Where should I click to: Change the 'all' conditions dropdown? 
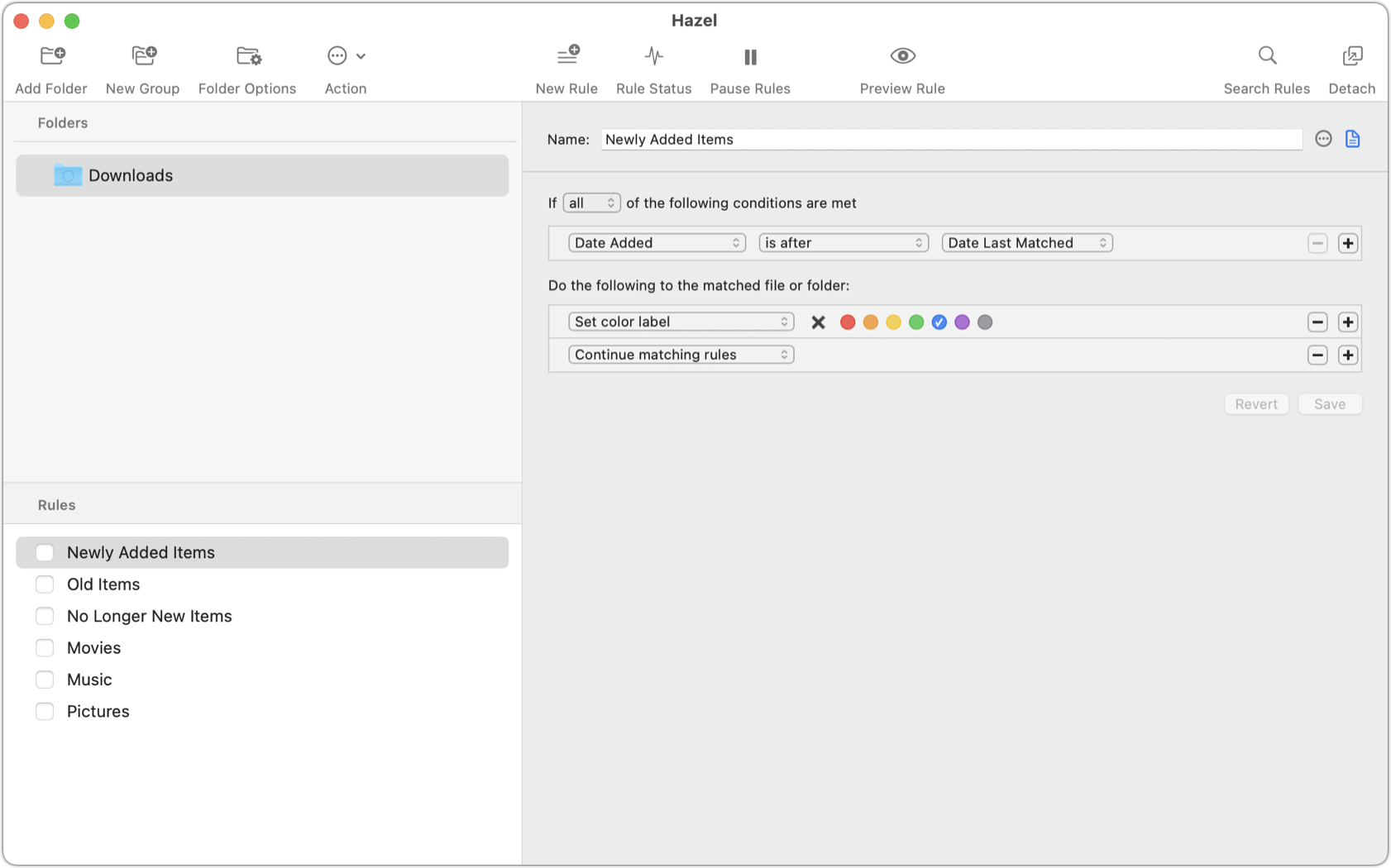pyautogui.click(x=591, y=203)
